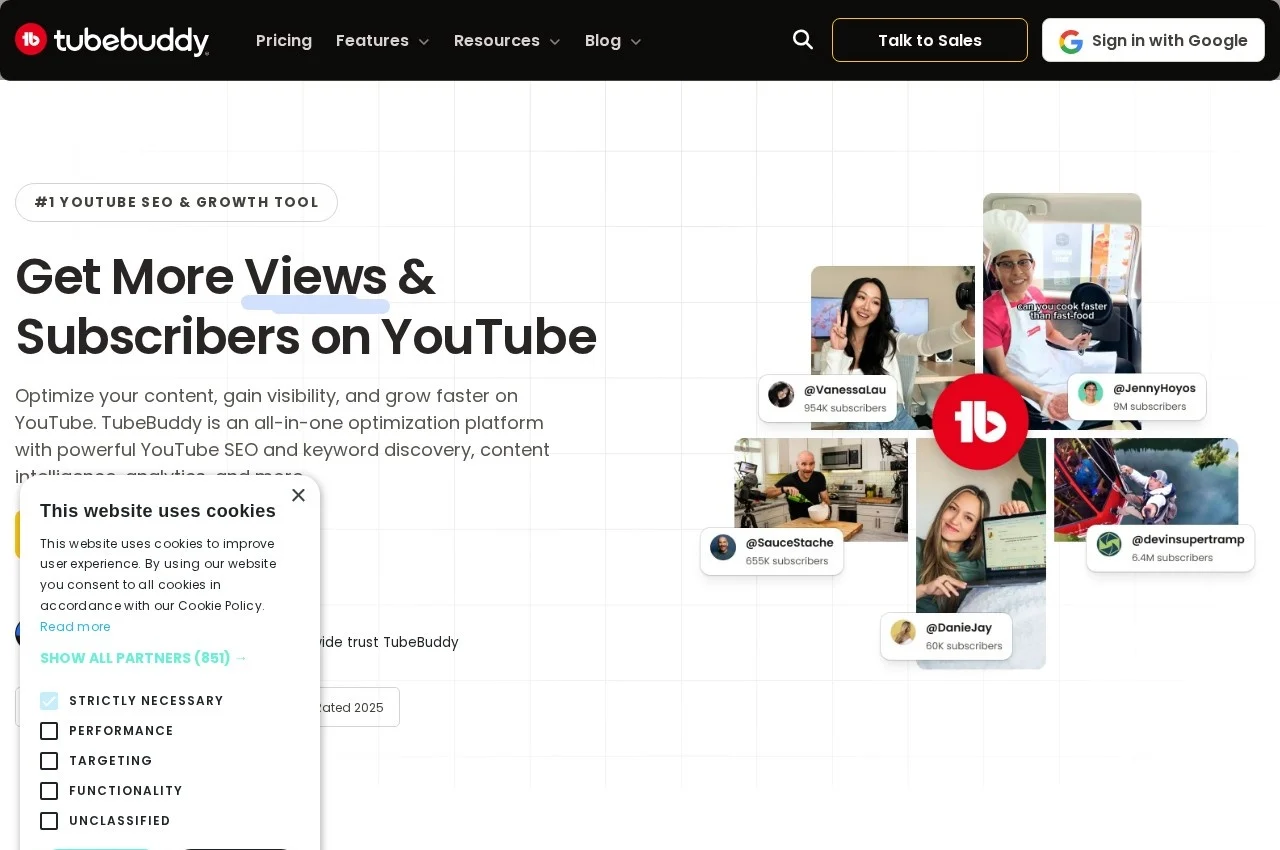Viewport: 1280px width, 850px height.
Task: Open the search magnifier icon
Action: pos(802,40)
